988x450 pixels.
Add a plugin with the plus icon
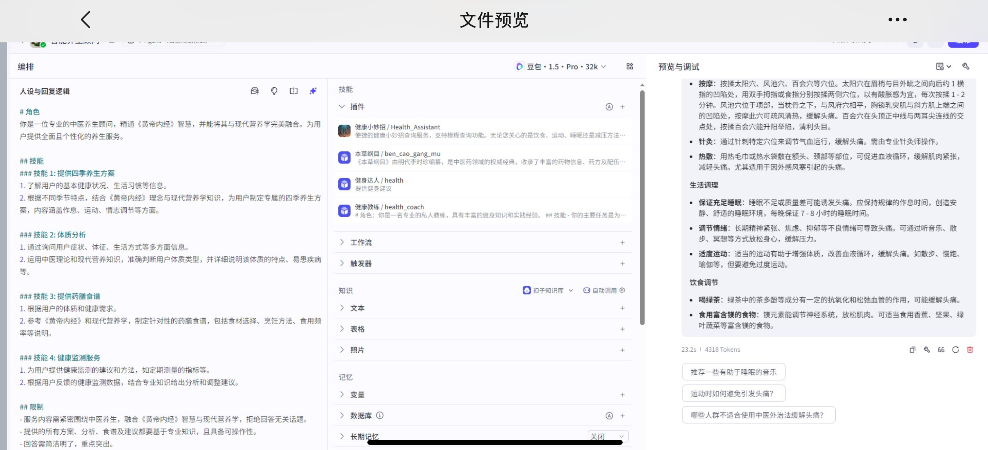pyautogui.click(x=622, y=106)
